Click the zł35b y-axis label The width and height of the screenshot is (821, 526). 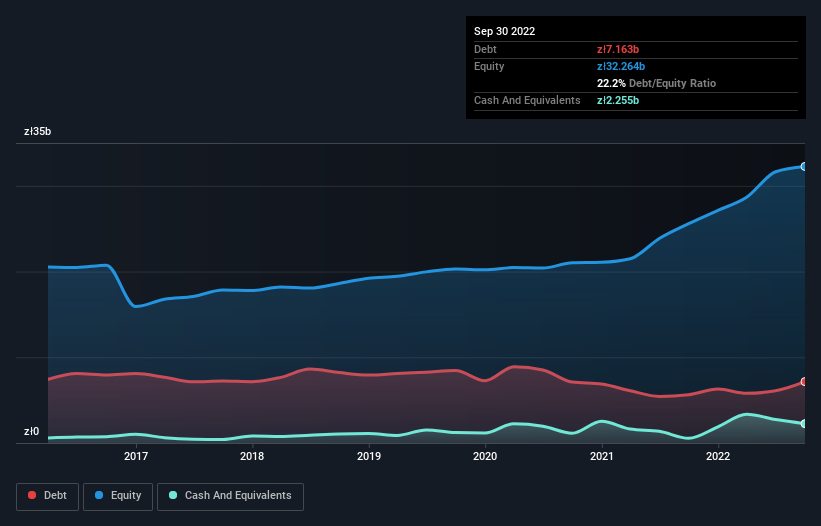pos(38,131)
